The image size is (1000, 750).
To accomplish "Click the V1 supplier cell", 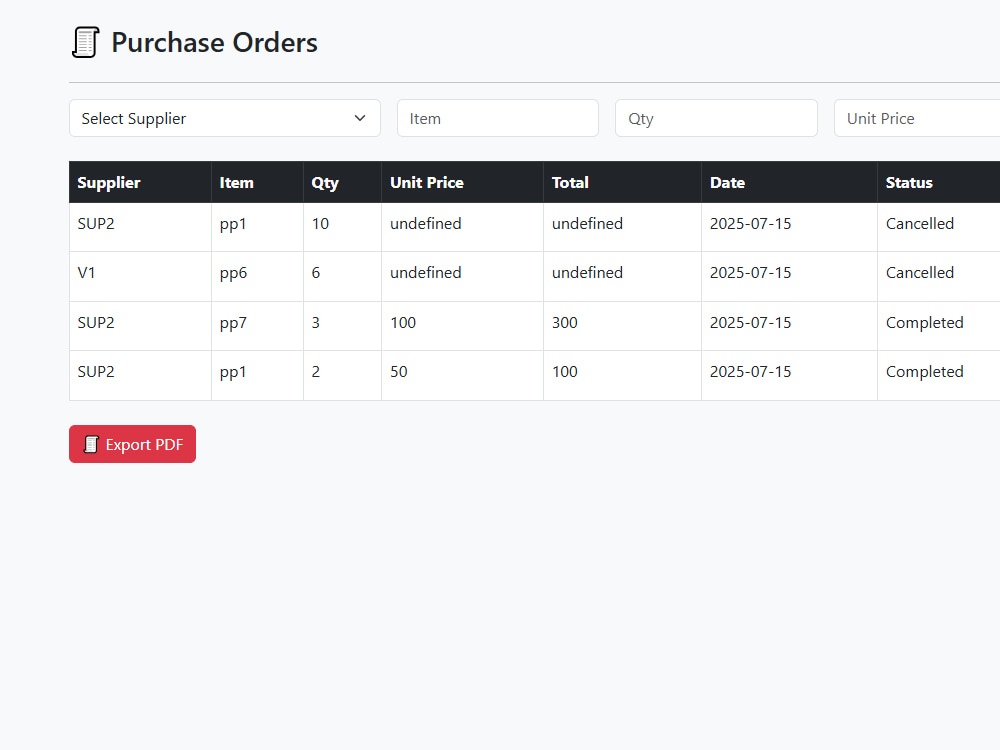I will (140, 276).
